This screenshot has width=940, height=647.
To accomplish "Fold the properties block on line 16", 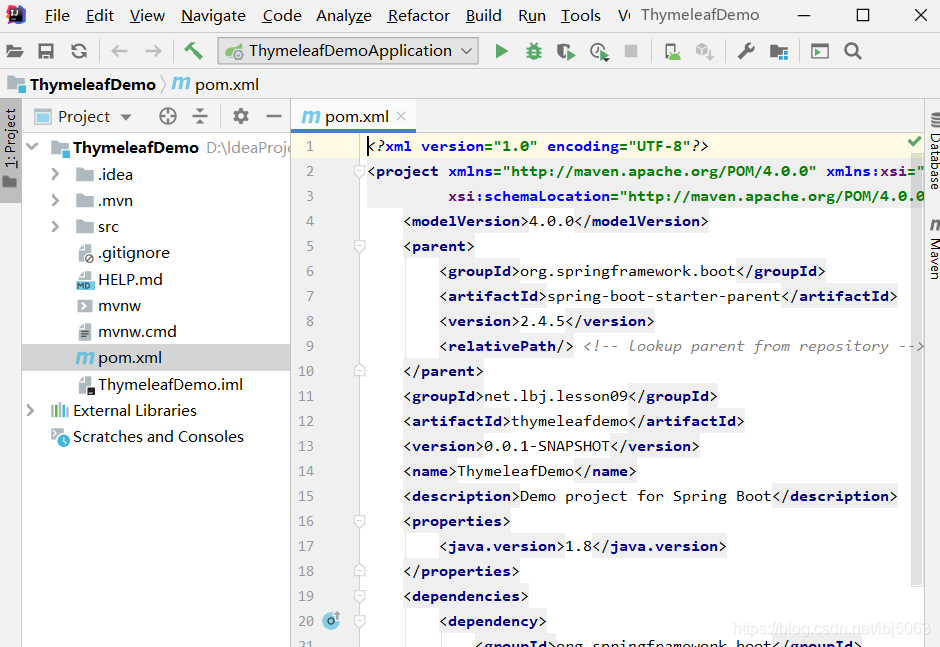I will click(359, 521).
